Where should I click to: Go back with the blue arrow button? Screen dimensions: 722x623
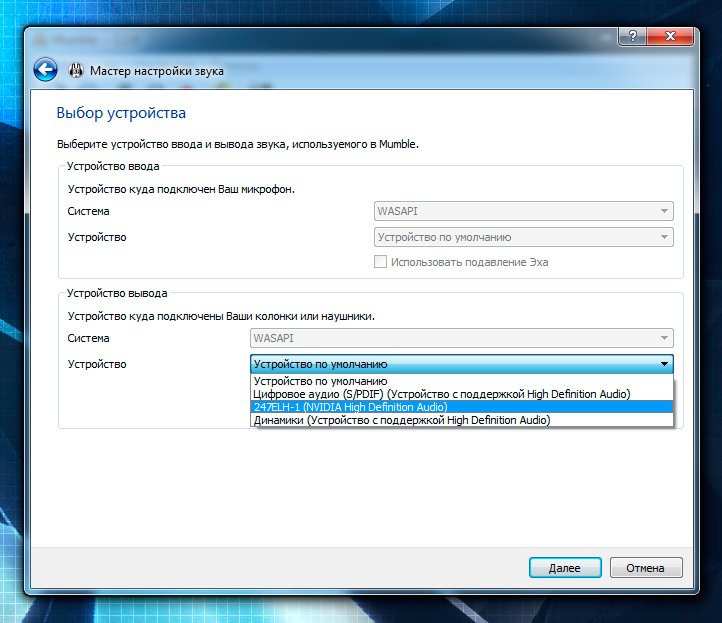(45, 70)
